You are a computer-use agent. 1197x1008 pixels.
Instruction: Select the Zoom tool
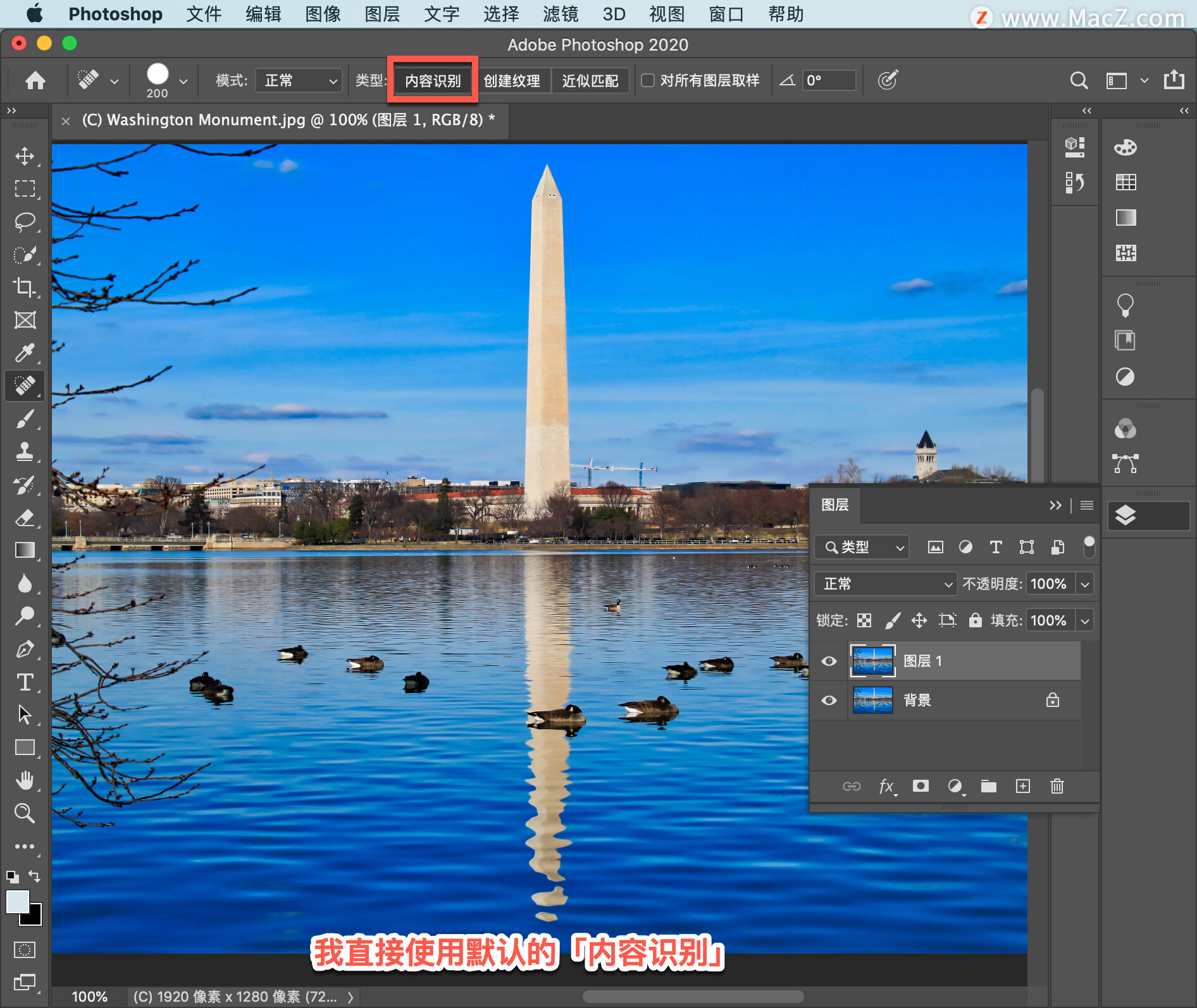(x=25, y=813)
